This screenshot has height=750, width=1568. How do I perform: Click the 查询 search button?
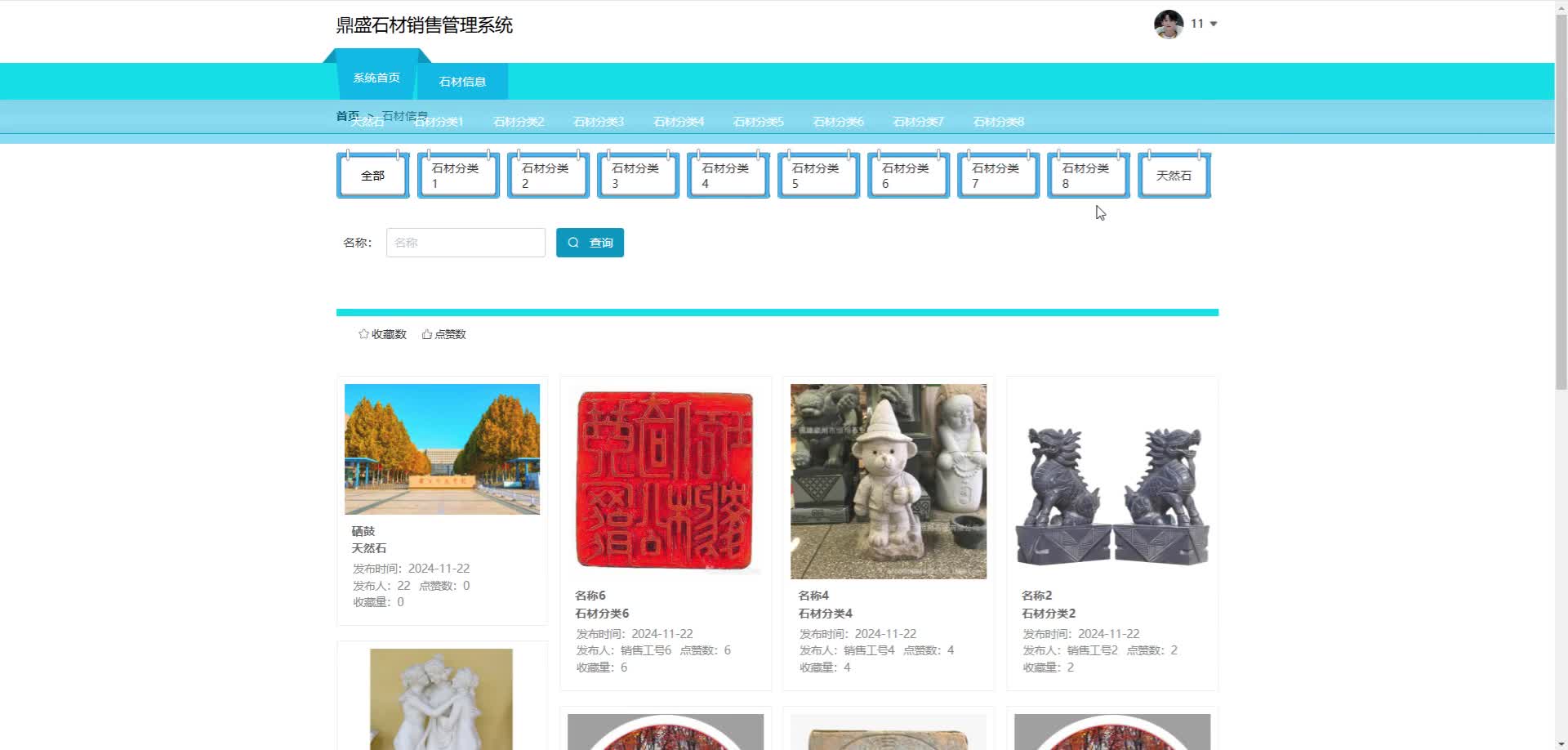590,243
